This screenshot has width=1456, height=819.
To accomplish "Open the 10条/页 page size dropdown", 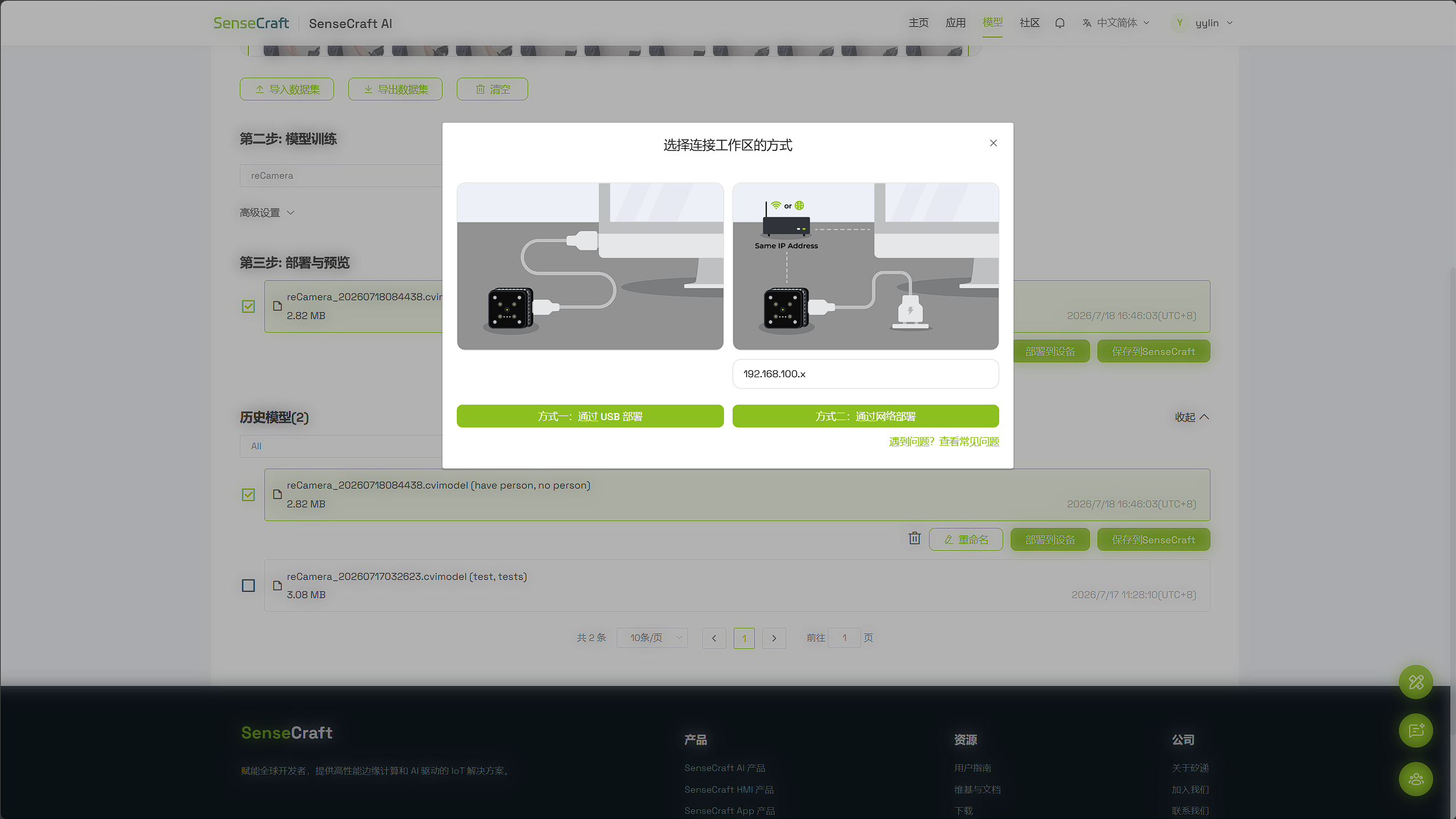I will pos(652,638).
